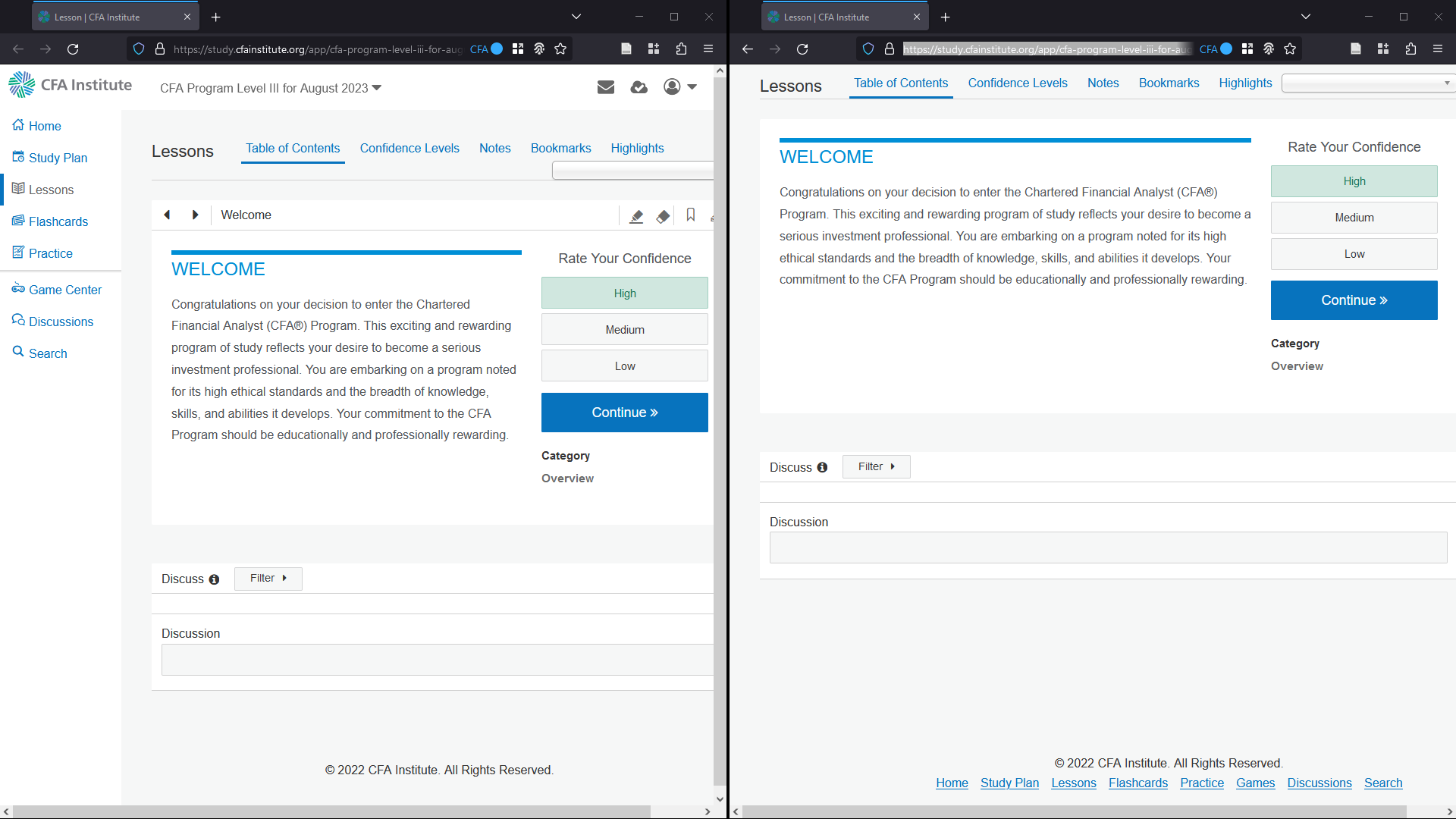Select Medium confidence rating button
Viewport: 1456px width, 819px height.
point(624,329)
